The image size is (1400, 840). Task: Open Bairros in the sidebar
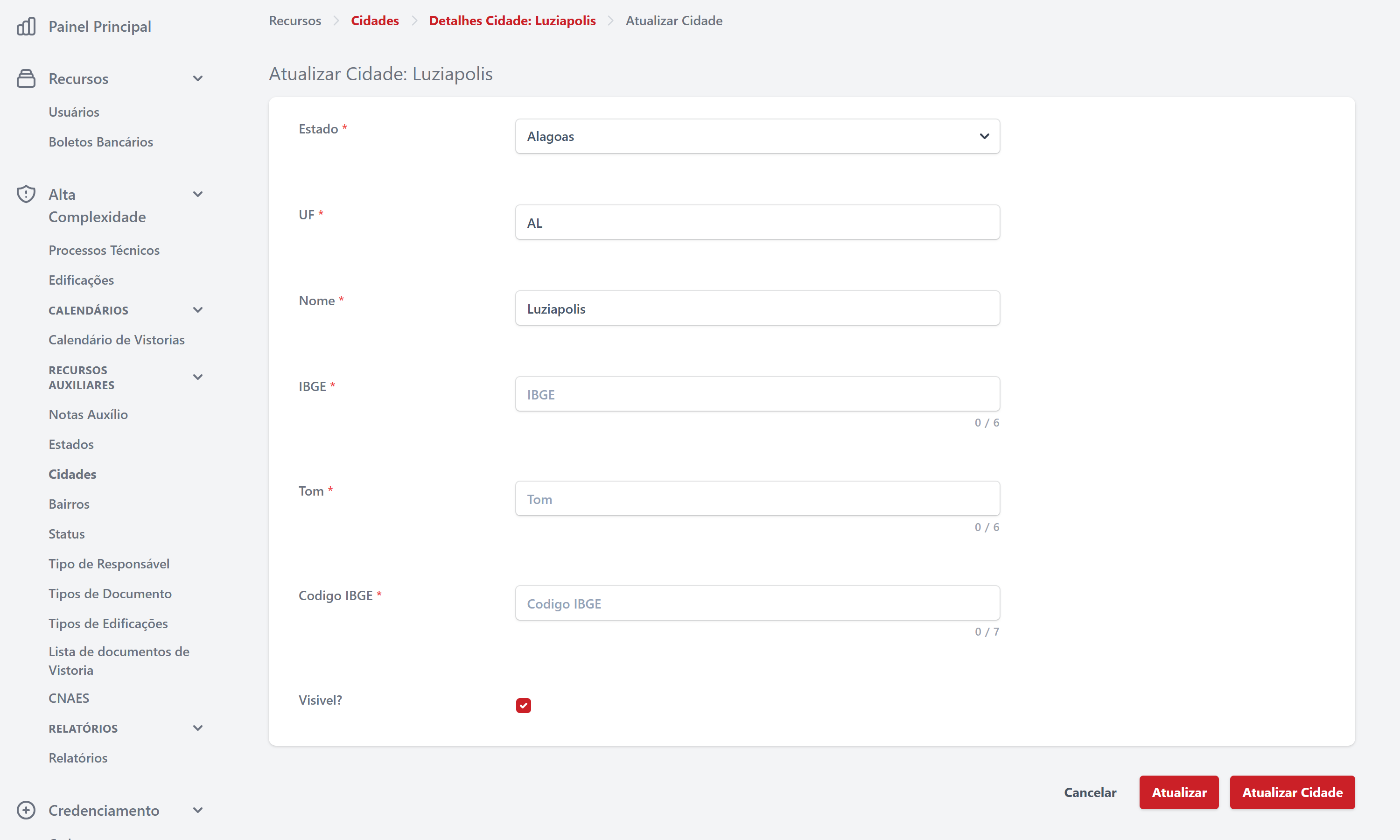[x=69, y=504]
